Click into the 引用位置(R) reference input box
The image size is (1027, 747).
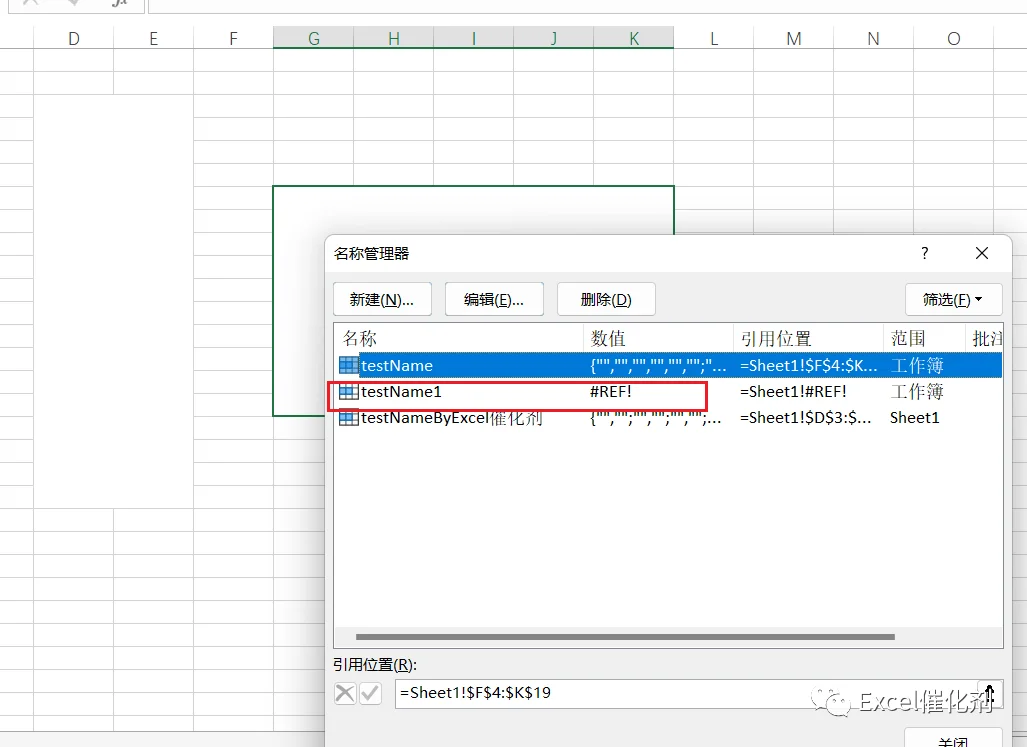click(685, 693)
